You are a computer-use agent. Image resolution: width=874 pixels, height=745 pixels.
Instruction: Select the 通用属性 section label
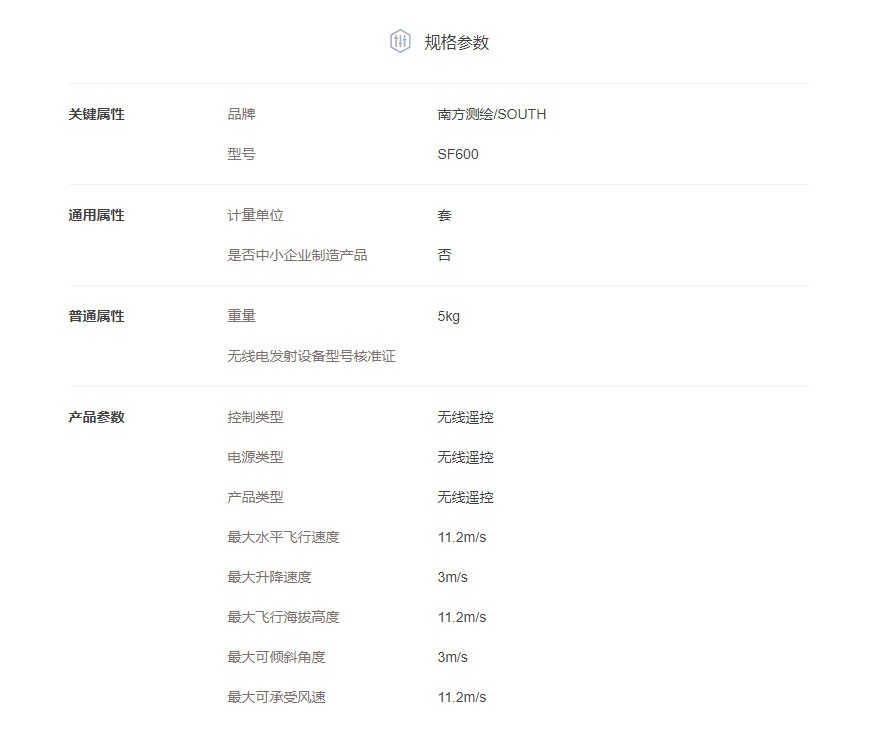pos(96,215)
